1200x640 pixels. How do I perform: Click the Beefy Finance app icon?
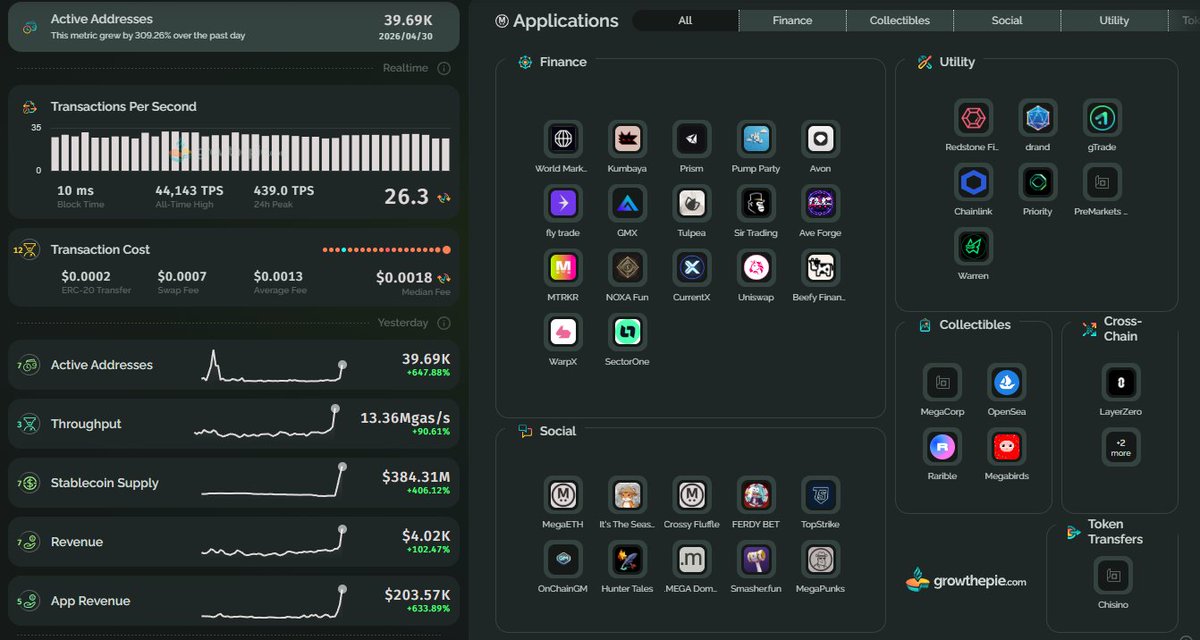pyautogui.click(x=820, y=267)
